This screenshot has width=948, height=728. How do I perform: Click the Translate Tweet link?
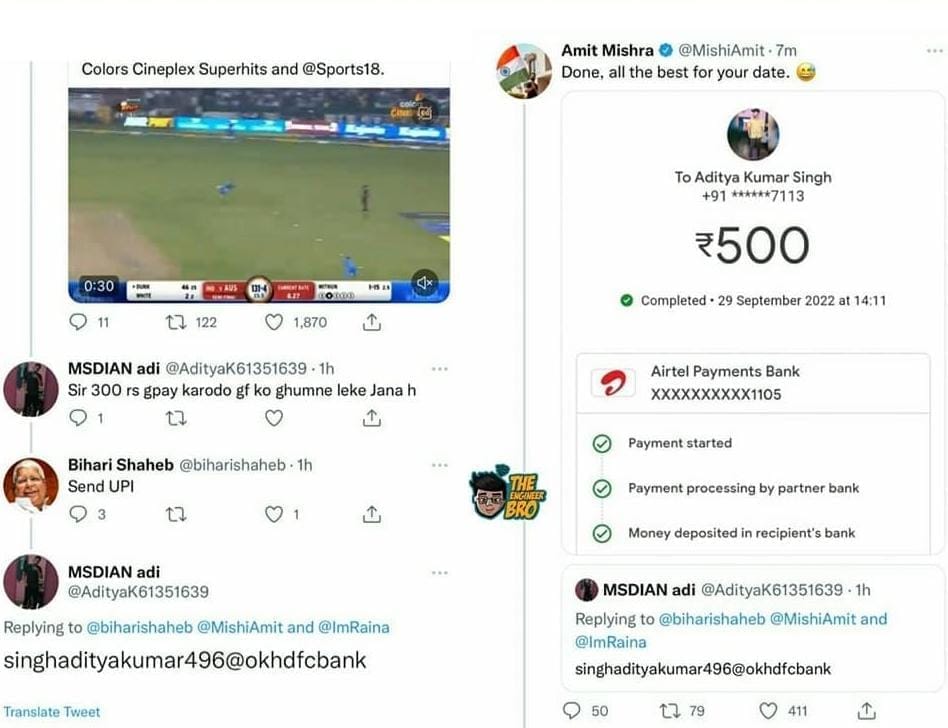pos(52,712)
